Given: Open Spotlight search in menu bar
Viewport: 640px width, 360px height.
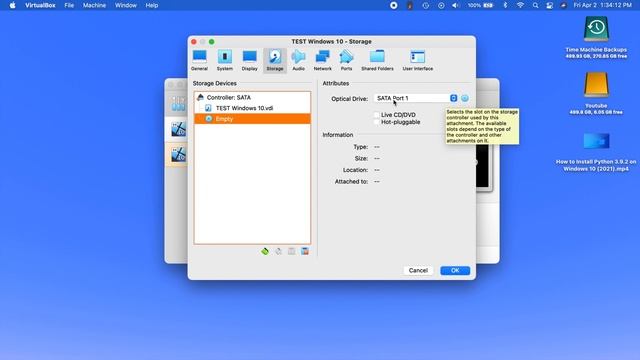Looking at the screenshot, I should coord(535,5).
